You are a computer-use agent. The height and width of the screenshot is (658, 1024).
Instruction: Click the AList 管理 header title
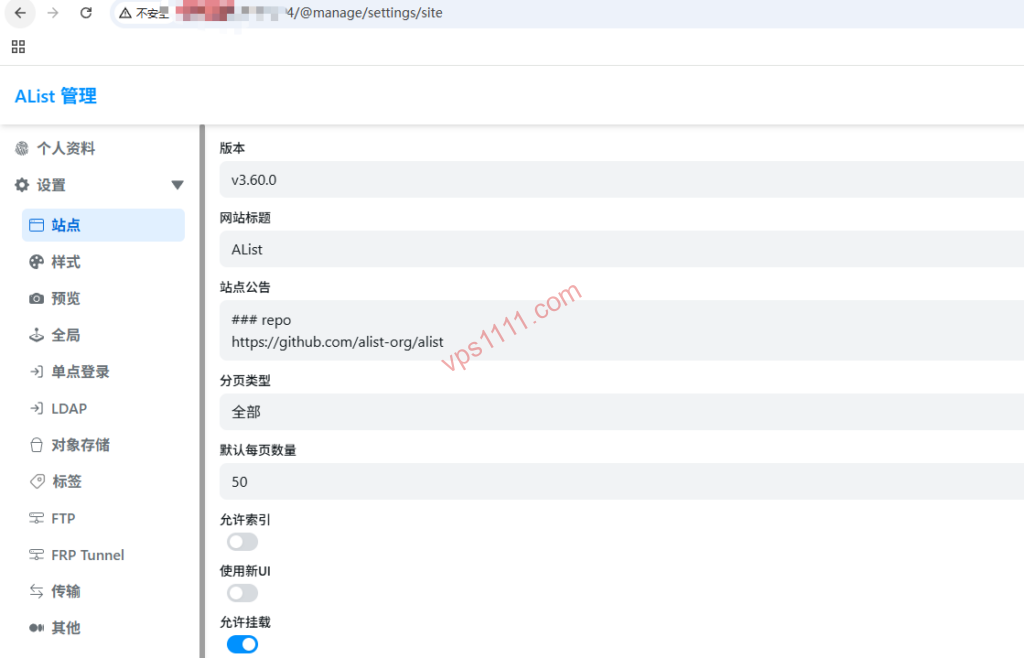coord(56,96)
